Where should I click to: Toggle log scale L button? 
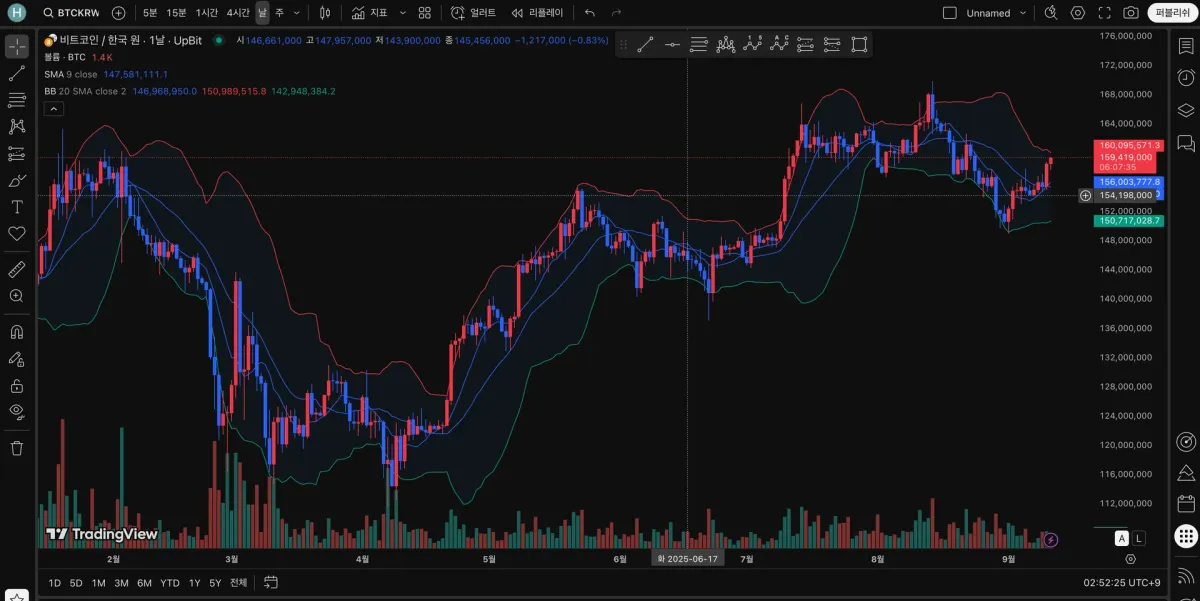[1139, 538]
